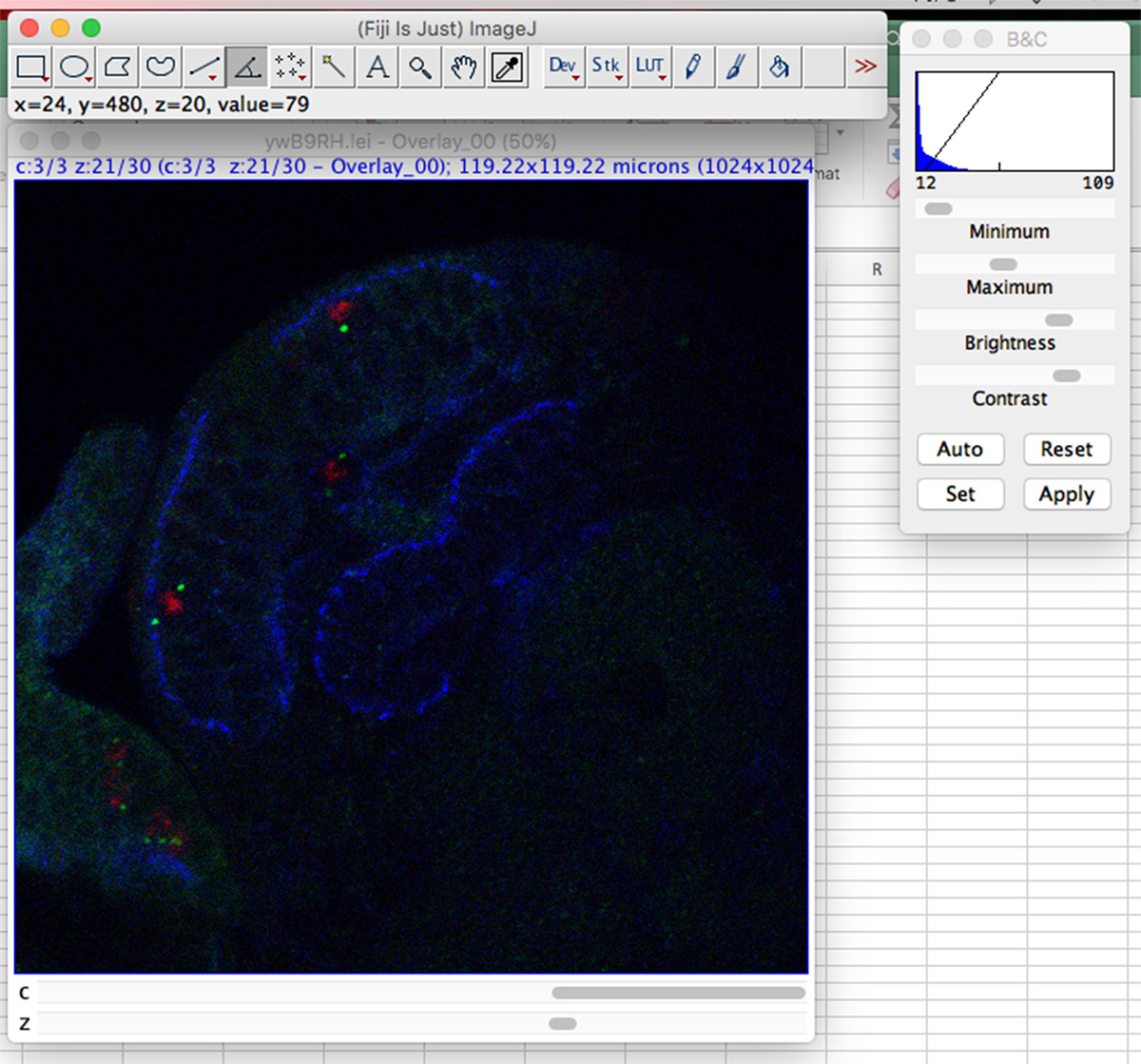Select the Freehand selection tool
Screen dimensions: 1141x1064
(x=161, y=67)
